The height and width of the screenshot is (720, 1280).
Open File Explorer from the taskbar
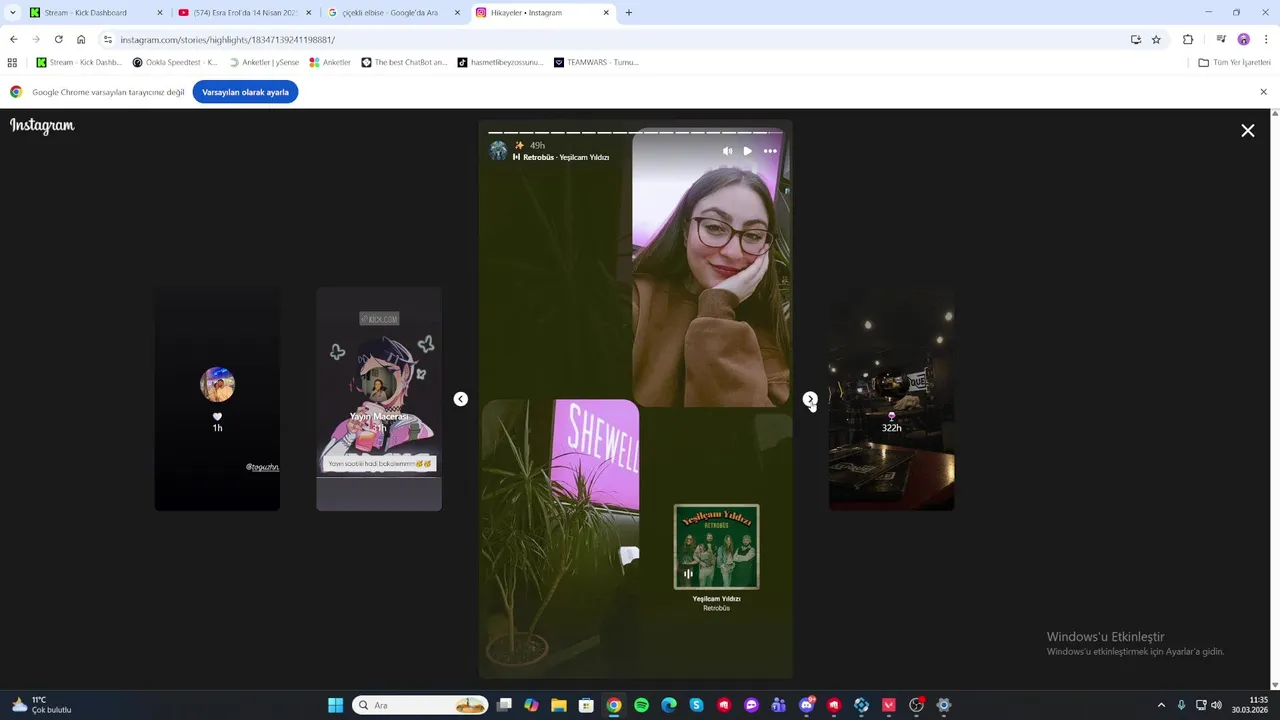pos(559,705)
